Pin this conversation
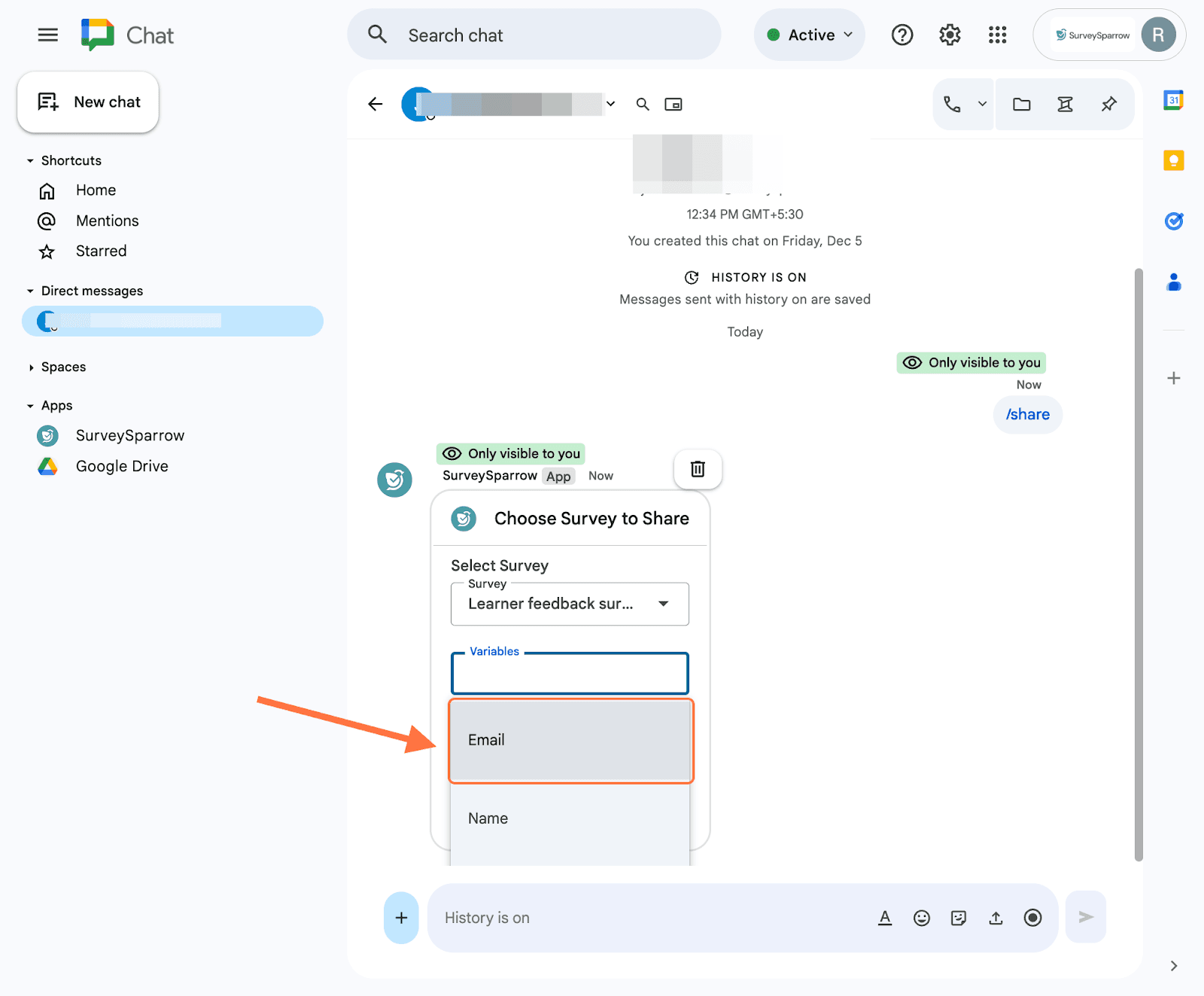This screenshot has width=1204, height=996. coord(1108,105)
